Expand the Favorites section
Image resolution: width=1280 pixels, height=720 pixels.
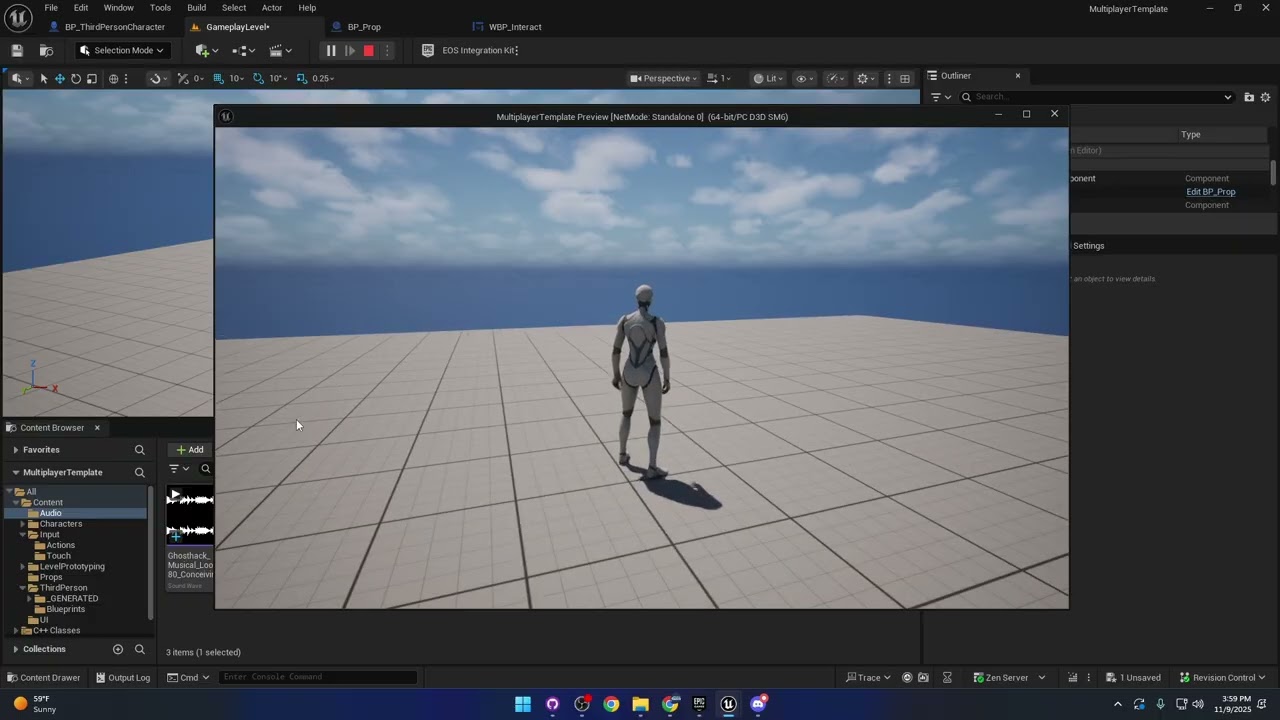[16, 450]
